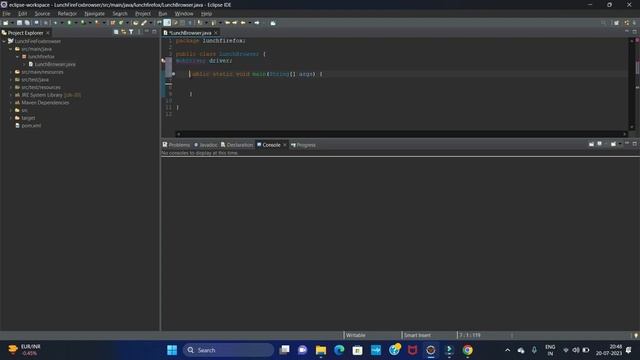This screenshot has width=640, height=360.
Task: Click the editor vertical scrollbar
Action: 632,84
